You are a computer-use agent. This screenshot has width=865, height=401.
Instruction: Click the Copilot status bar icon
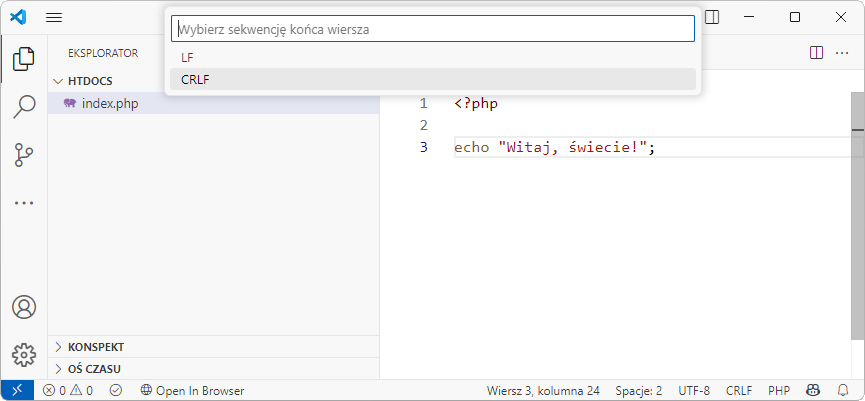(x=814, y=390)
